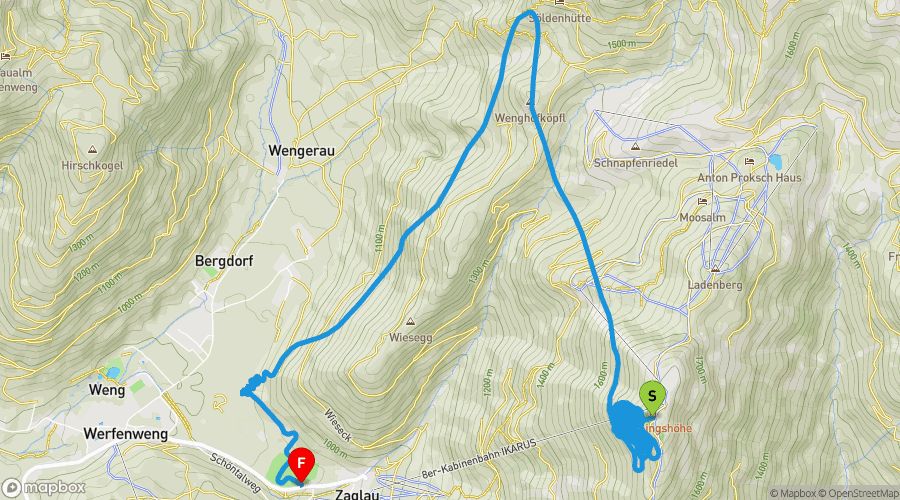Click the Anton Proksch Haus hut icon

pyautogui.click(x=749, y=162)
